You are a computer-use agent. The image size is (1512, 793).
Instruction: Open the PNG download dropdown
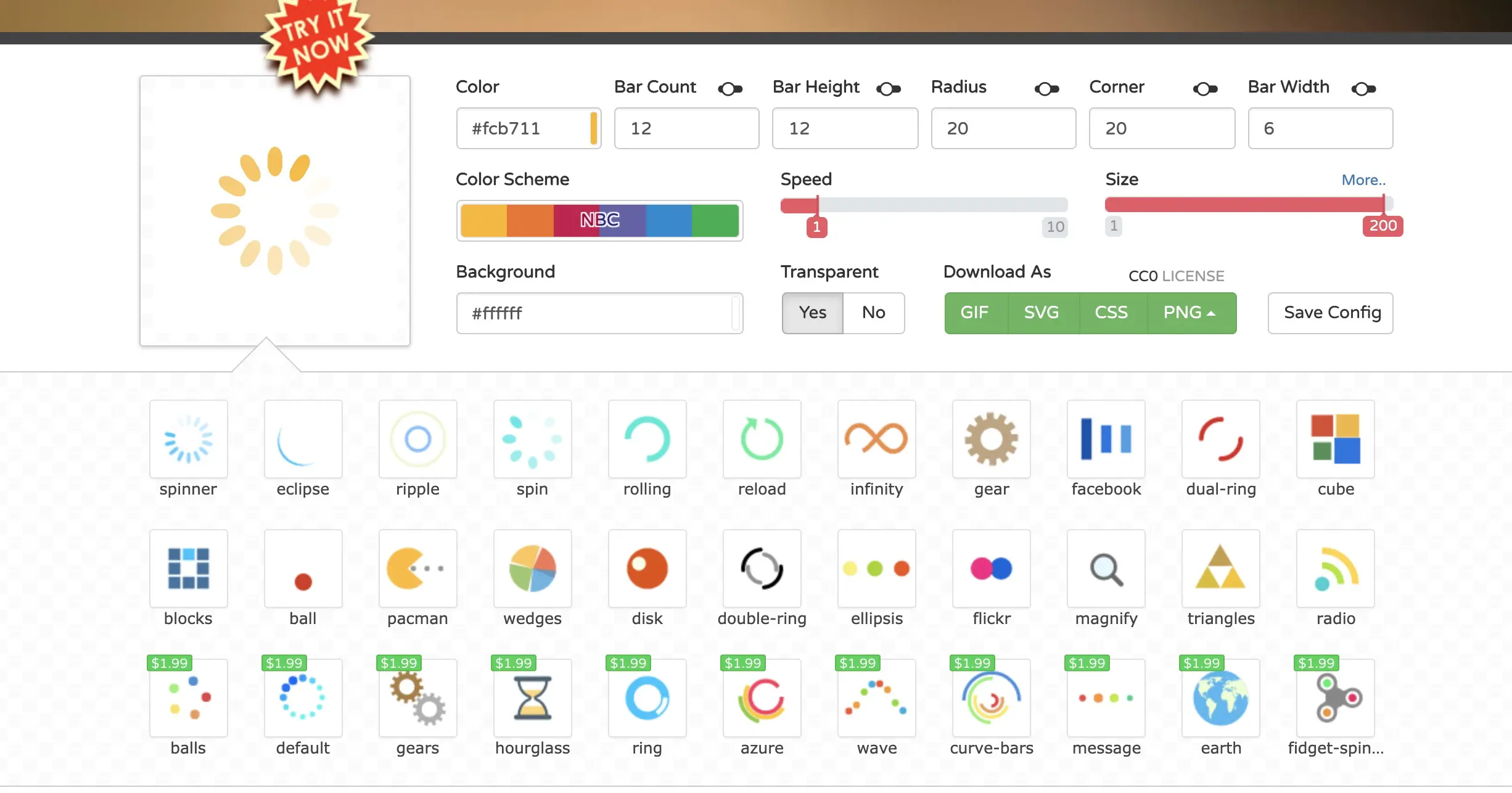[x=1190, y=313]
